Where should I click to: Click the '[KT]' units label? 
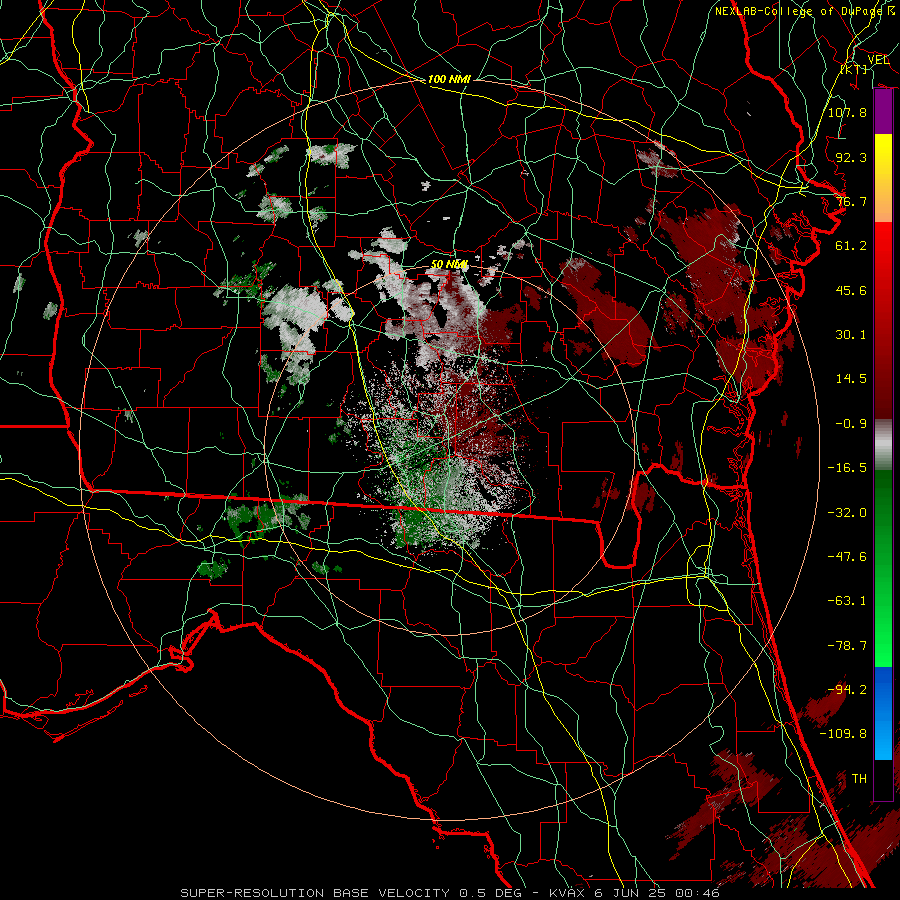click(854, 69)
